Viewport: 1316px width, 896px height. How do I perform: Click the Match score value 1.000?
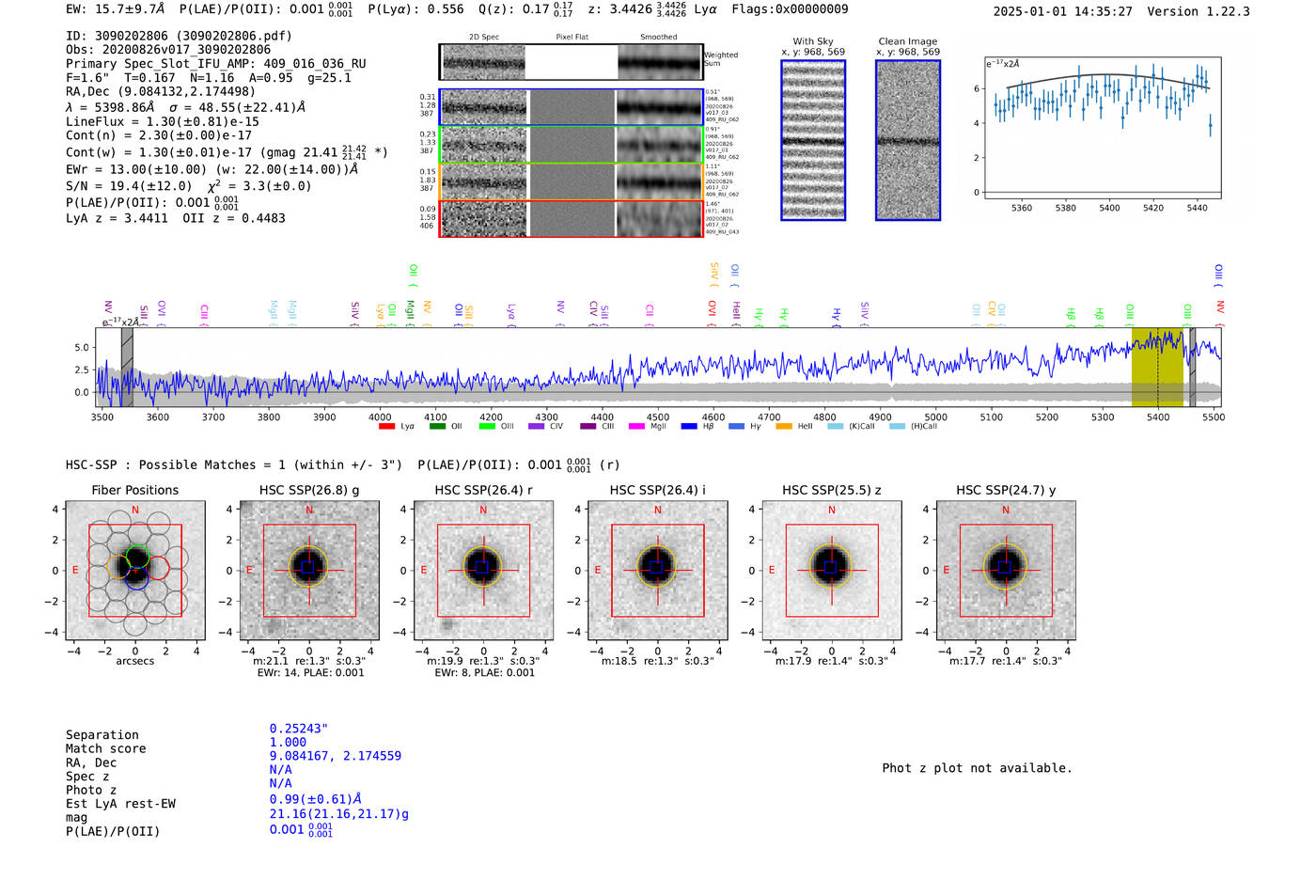pyautogui.click(x=288, y=742)
